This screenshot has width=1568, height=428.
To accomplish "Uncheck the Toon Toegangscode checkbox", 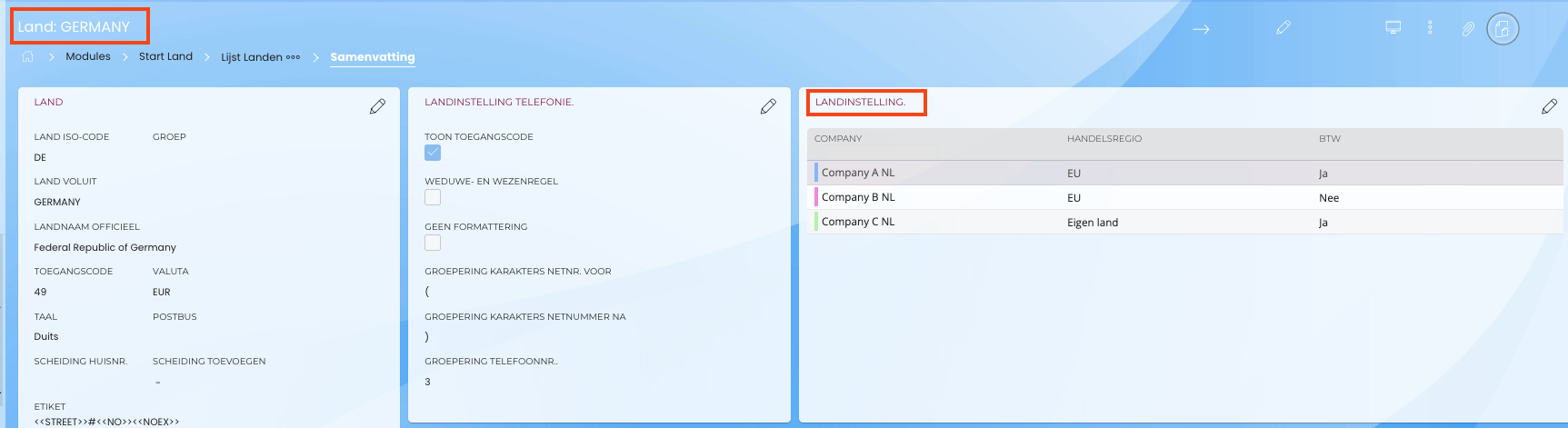I will 433,153.
